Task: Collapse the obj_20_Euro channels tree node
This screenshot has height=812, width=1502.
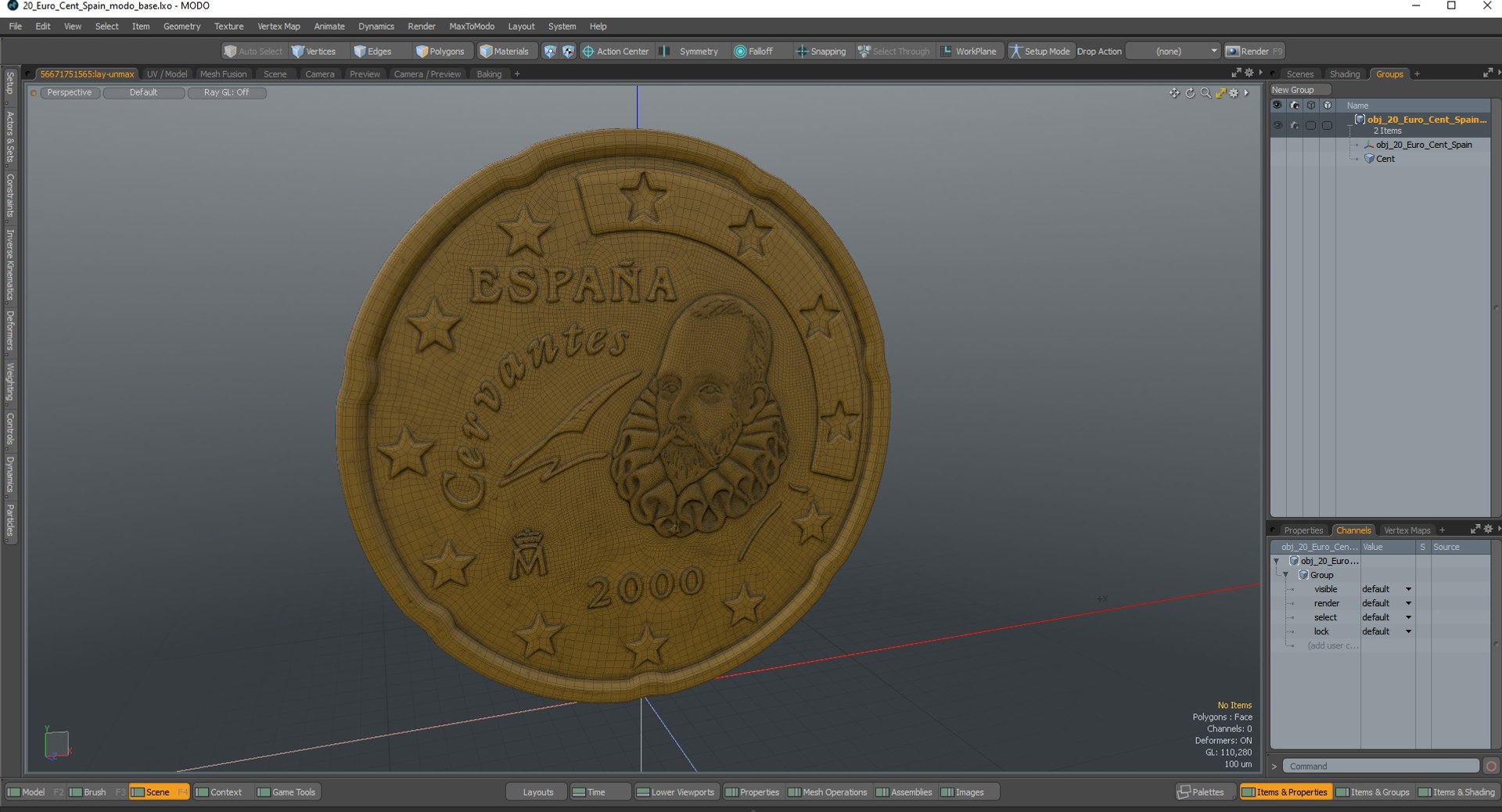Action: click(x=1277, y=561)
